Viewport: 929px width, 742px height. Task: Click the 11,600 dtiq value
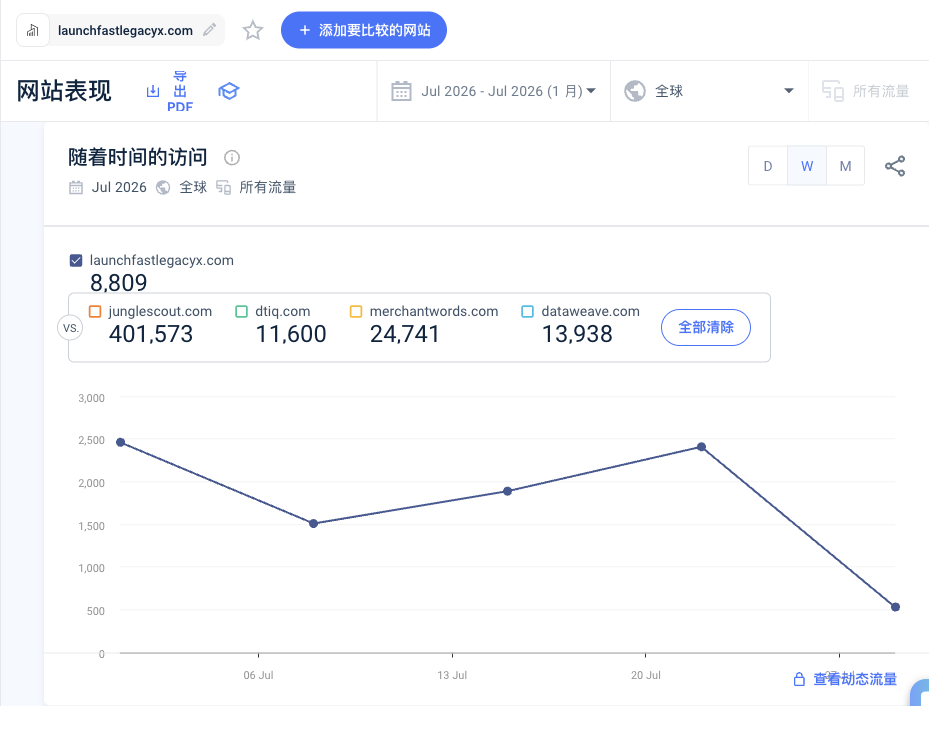[x=291, y=334]
